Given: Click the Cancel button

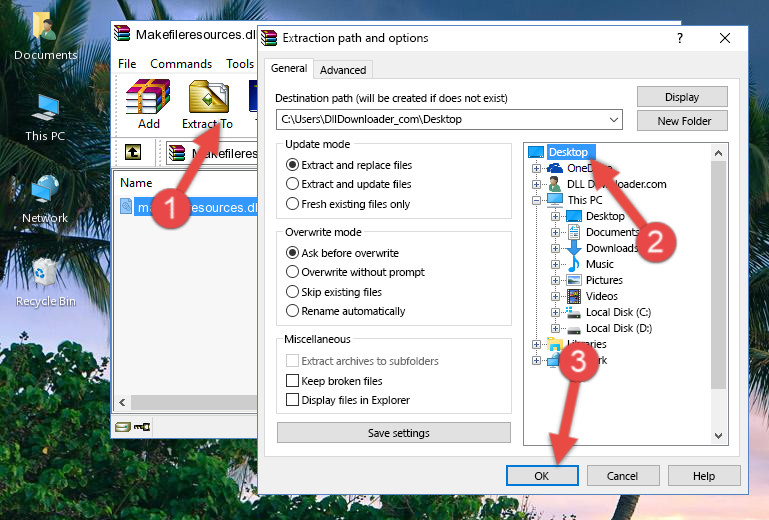Looking at the screenshot, I should pos(623,476).
